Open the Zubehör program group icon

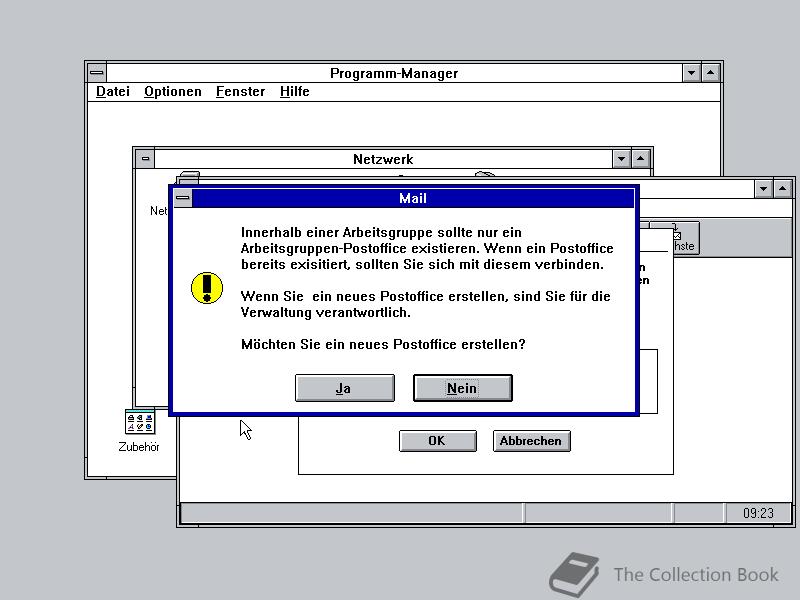point(139,430)
